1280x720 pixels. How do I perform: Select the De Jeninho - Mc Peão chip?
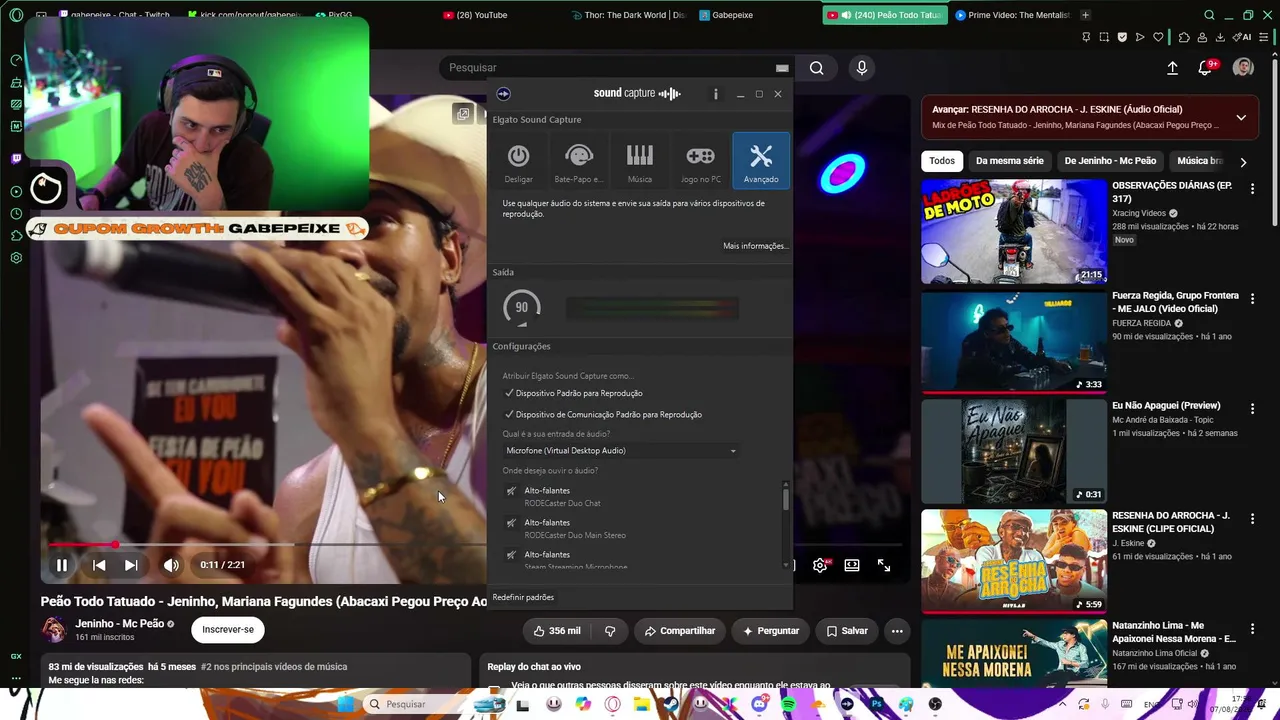click(x=1110, y=161)
